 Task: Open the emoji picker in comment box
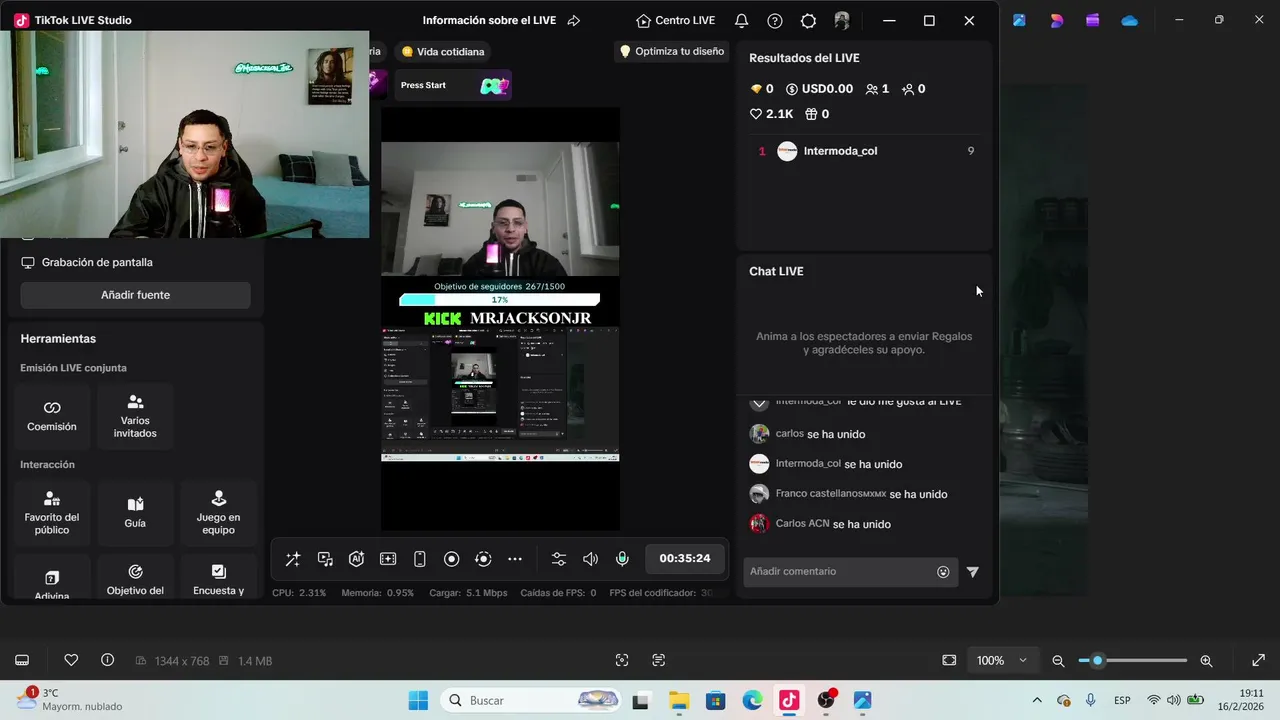point(943,572)
